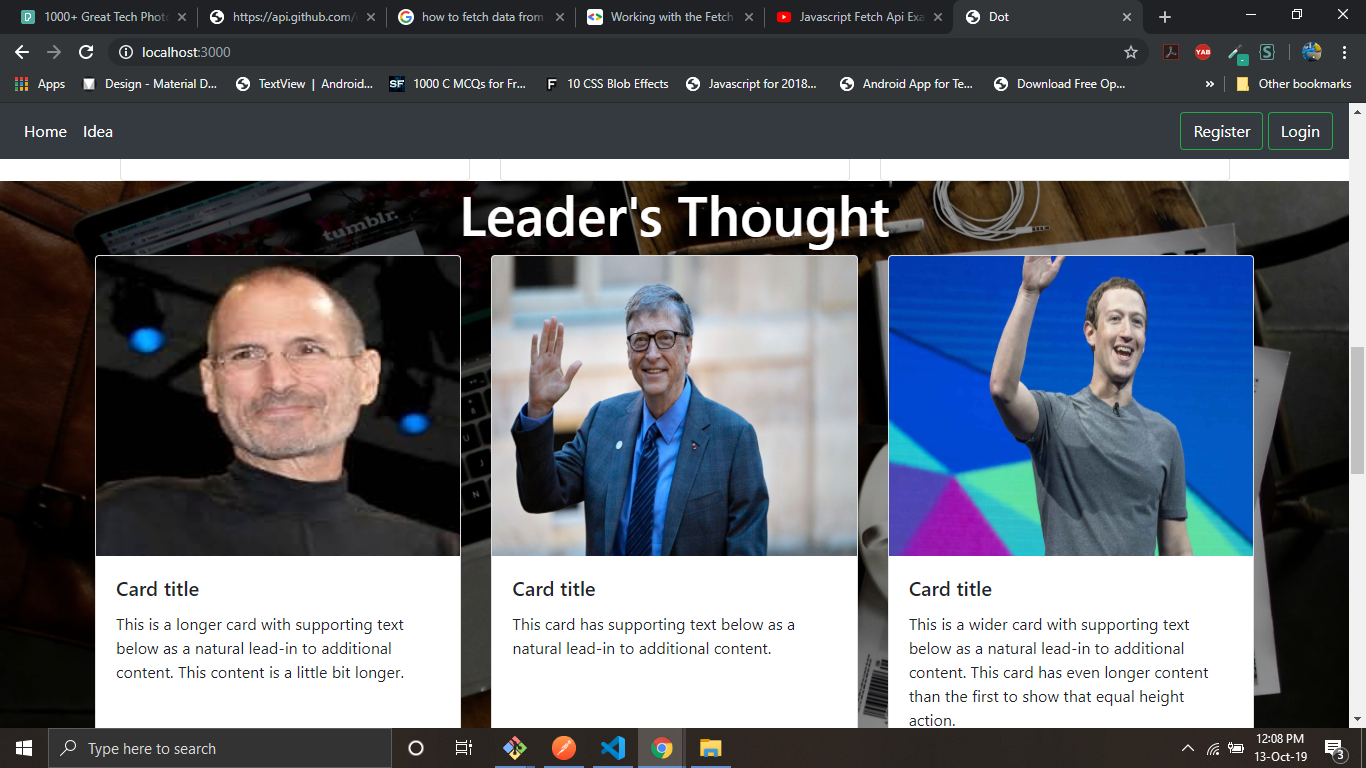Viewport: 1366px width, 768px height.
Task: Open Visual Studio Code from taskbar
Action: (613, 748)
